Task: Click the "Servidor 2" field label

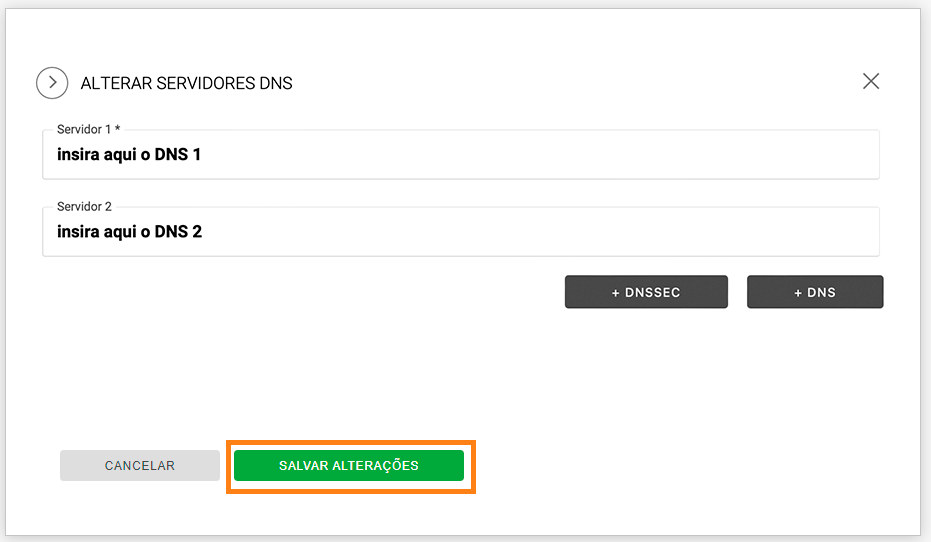Action: pyautogui.click(x=85, y=207)
